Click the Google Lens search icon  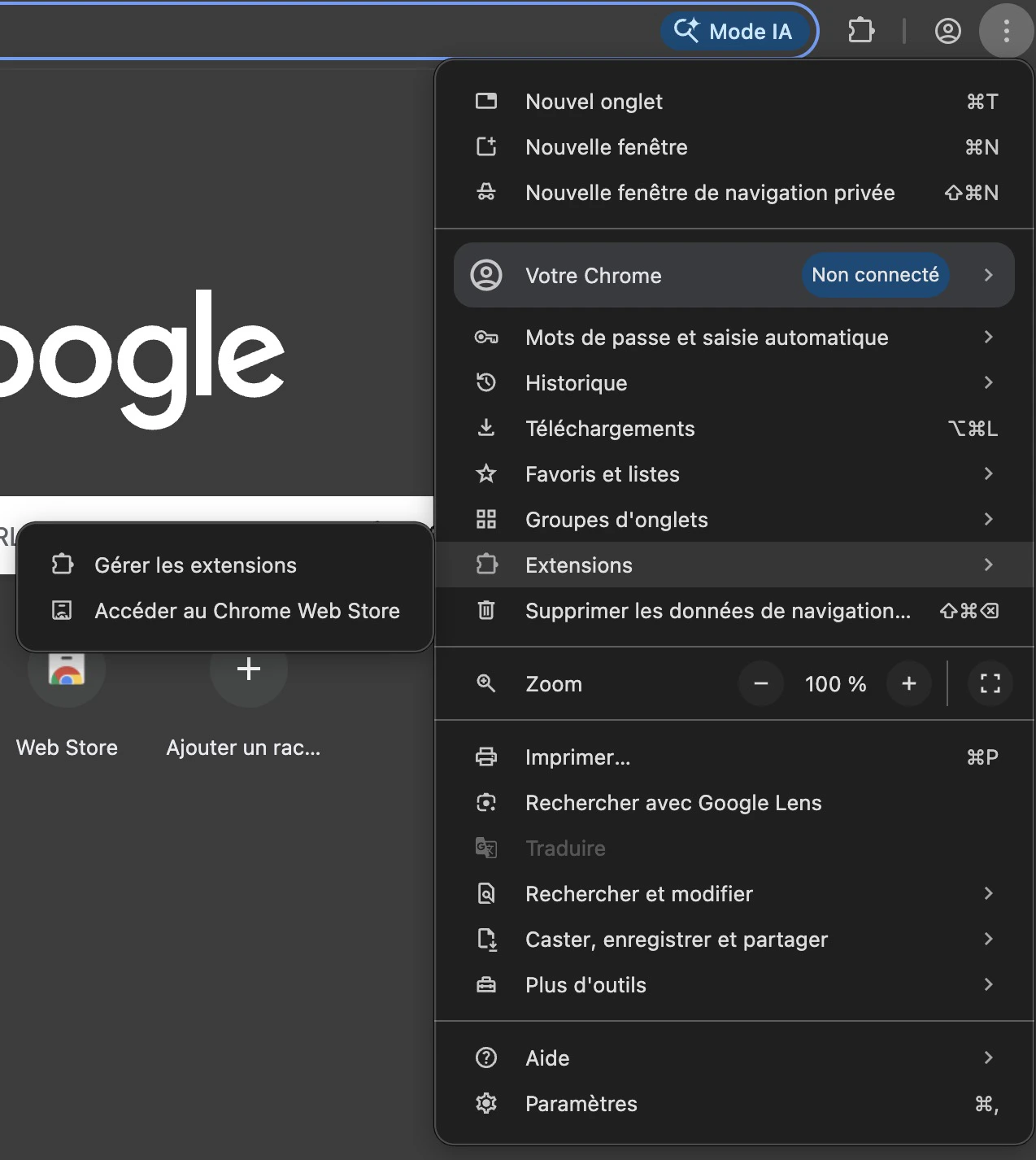point(486,802)
